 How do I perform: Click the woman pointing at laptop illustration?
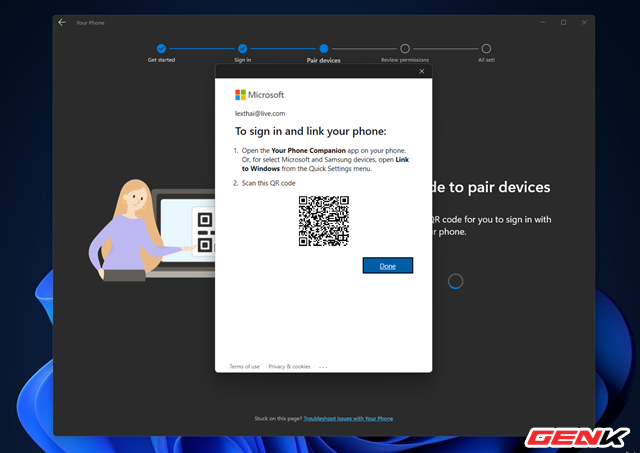tap(152, 230)
